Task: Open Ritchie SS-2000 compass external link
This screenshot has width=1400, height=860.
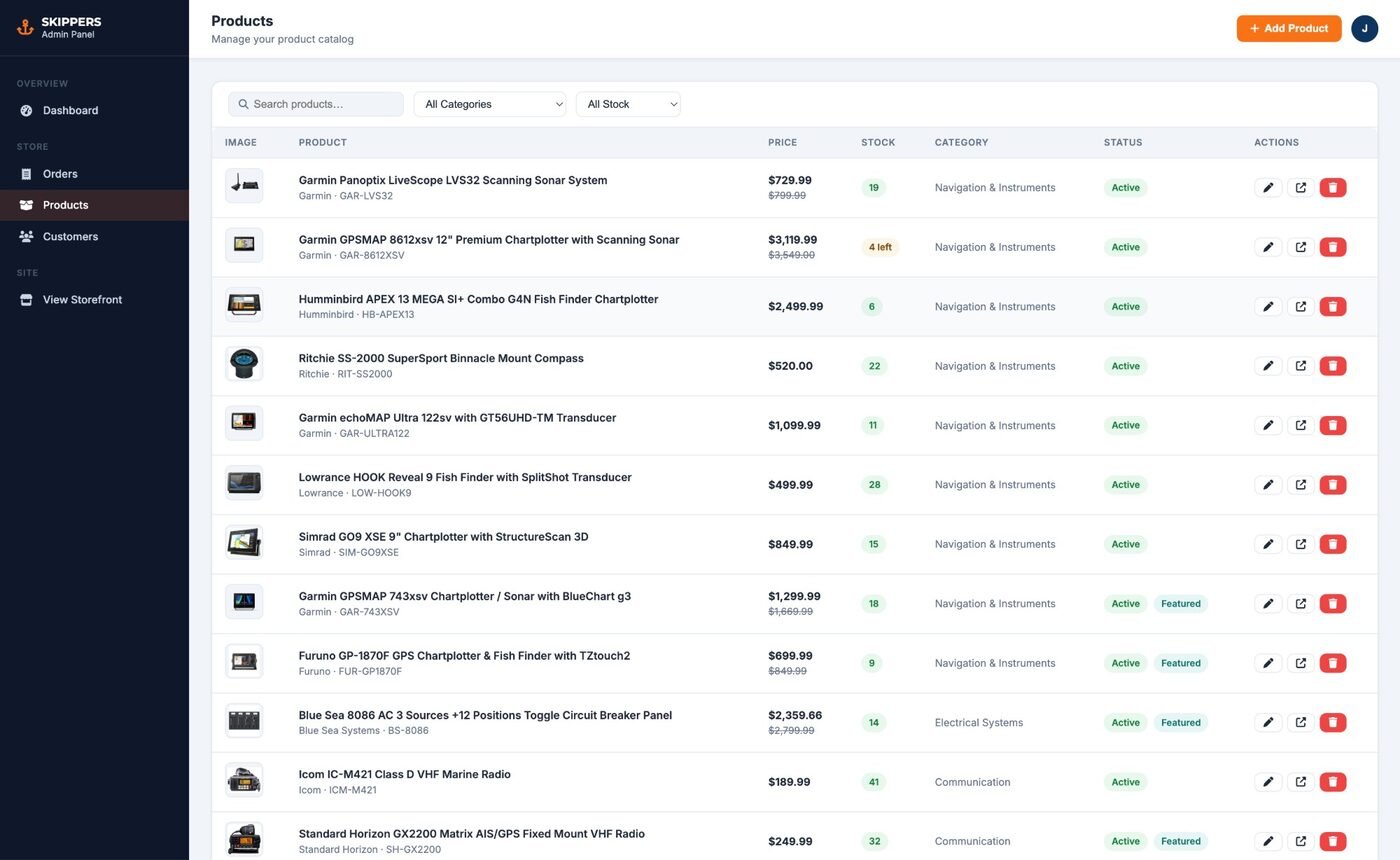Action: pyautogui.click(x=1301, y=366)
